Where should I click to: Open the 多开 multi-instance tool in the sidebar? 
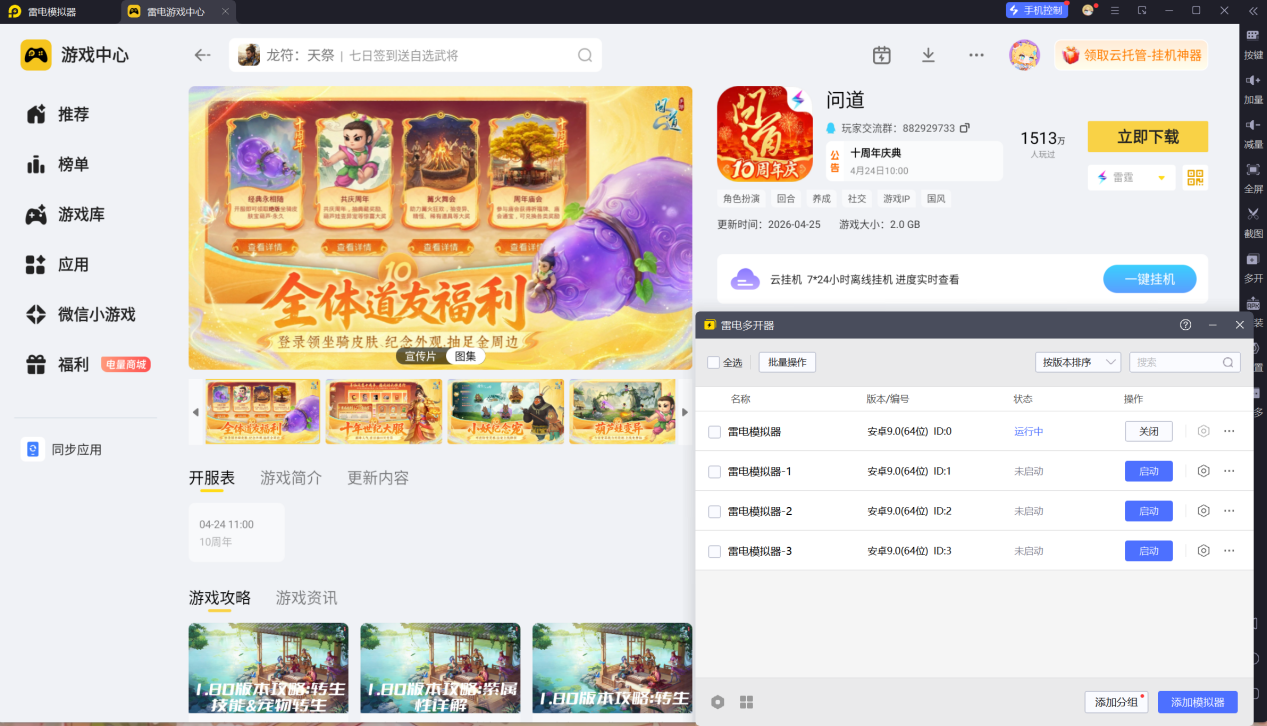coord(1253,267)
